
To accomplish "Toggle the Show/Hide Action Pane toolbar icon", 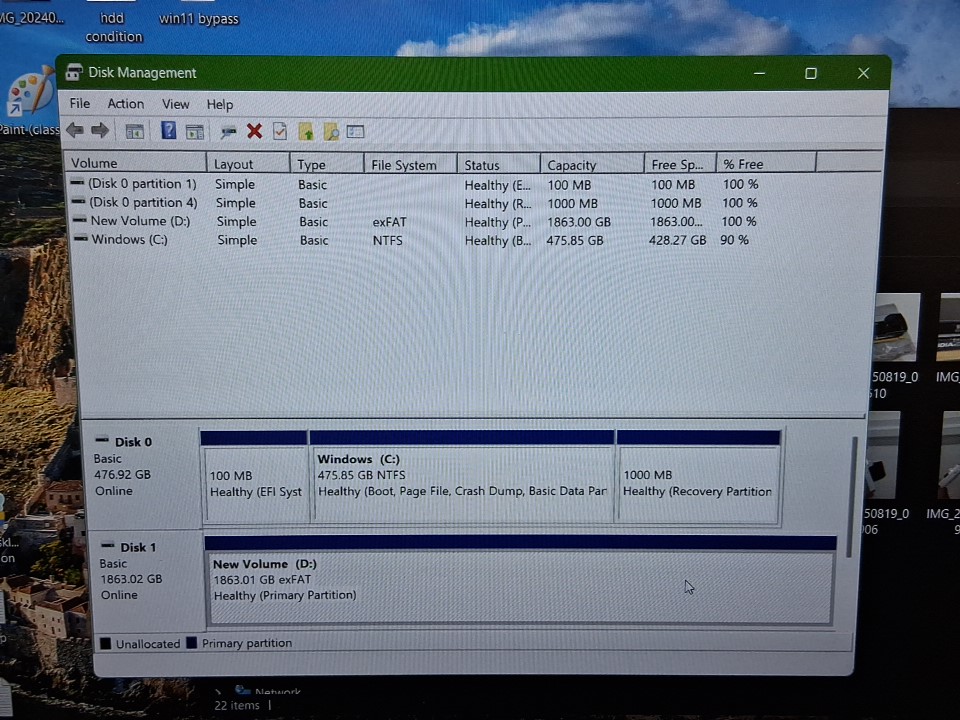I will click(x=195, y=131).
